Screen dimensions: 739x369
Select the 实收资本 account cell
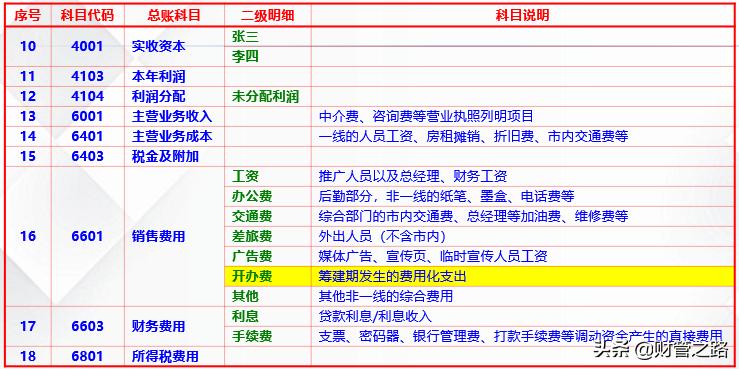pos(174,47)
